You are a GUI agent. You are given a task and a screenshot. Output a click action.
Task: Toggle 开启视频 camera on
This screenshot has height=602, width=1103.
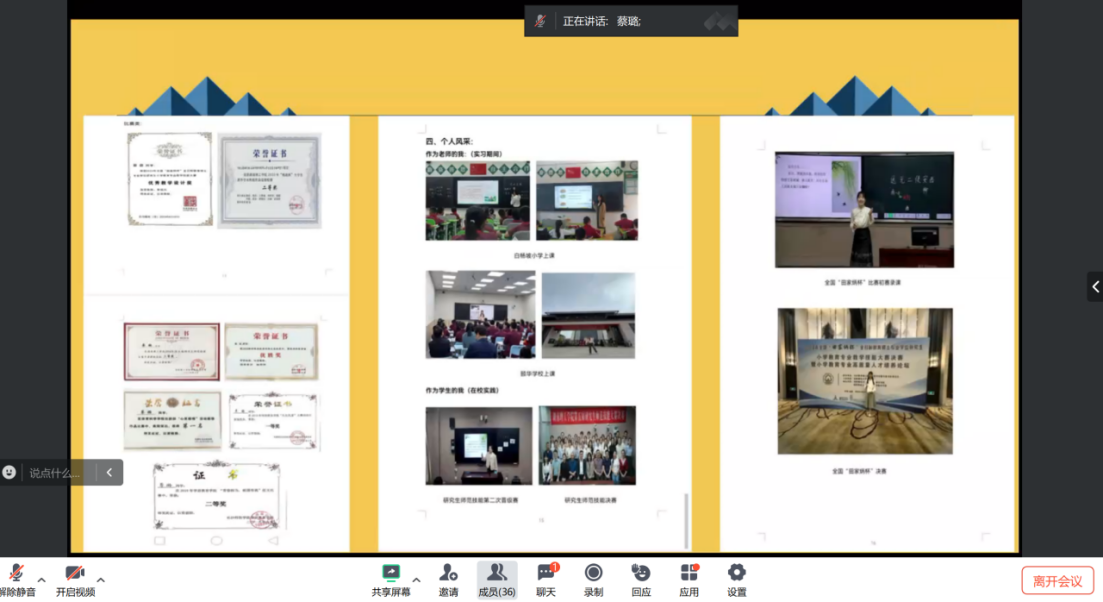75,573
